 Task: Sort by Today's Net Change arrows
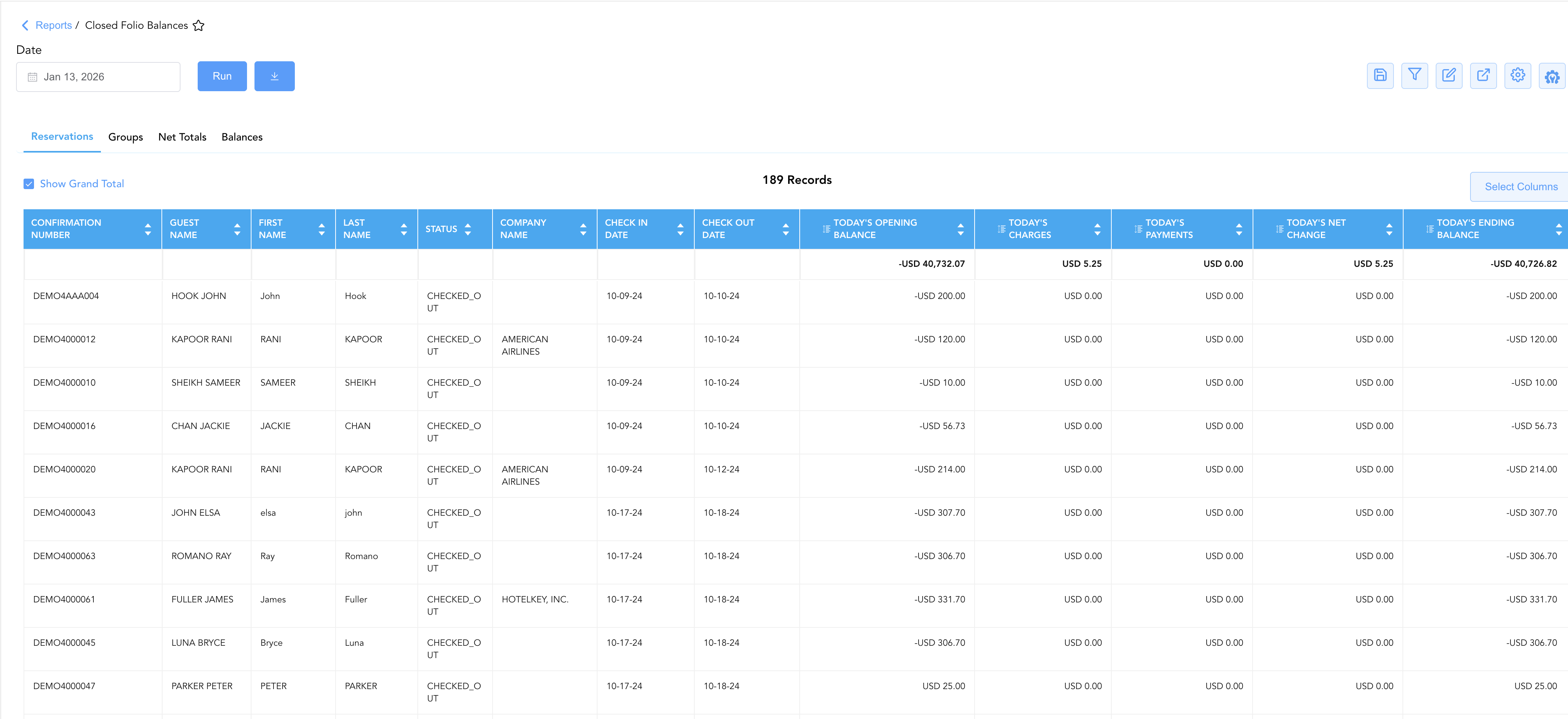[x=1389, y=229]
